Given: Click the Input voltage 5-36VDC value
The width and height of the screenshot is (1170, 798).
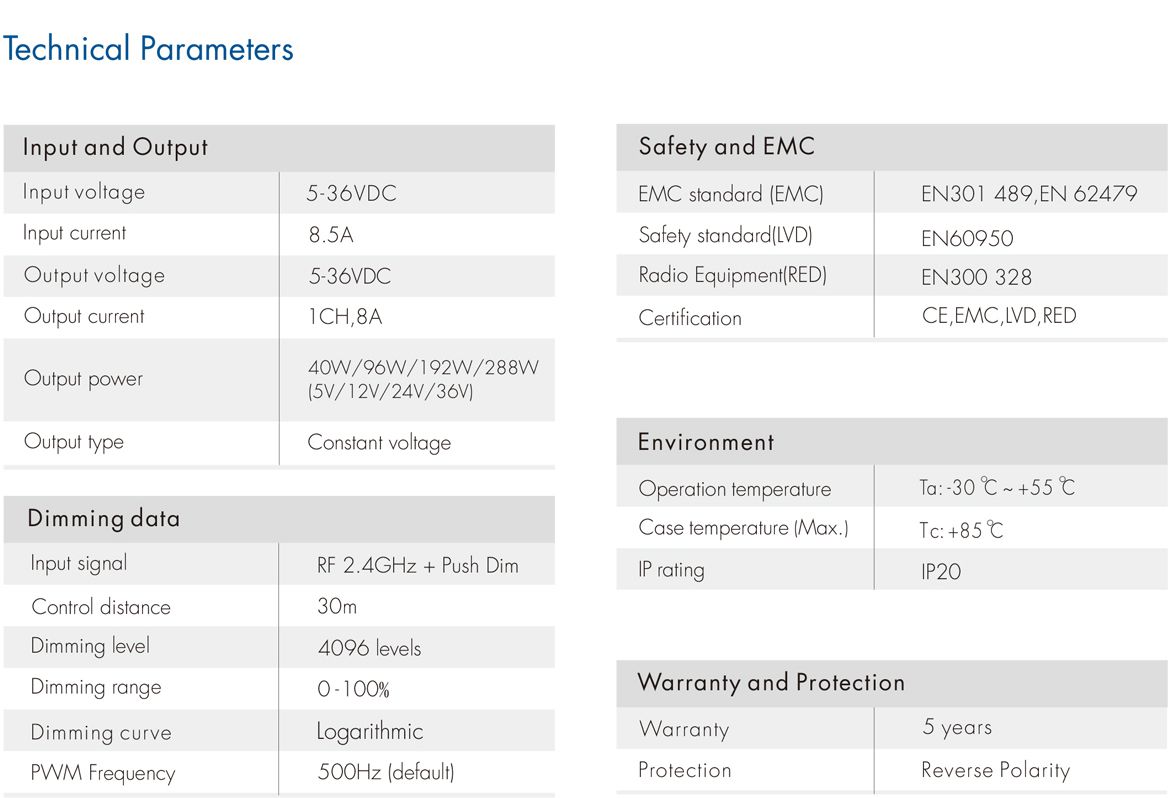Looking at the screenshot, I should (x=351, y=193).
